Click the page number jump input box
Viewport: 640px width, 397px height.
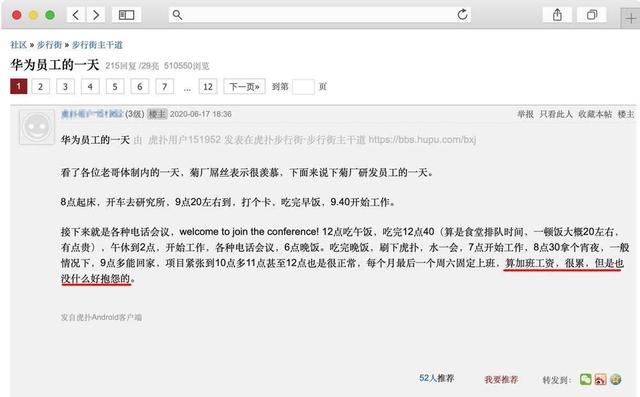[x=303, y=86]
